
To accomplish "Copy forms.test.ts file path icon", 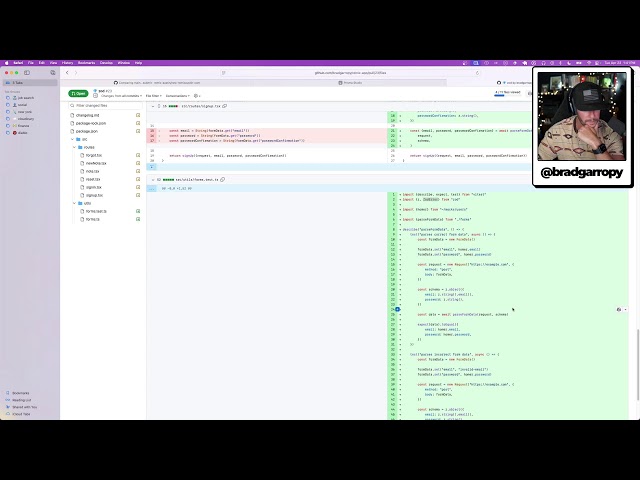I will point(222,180).
